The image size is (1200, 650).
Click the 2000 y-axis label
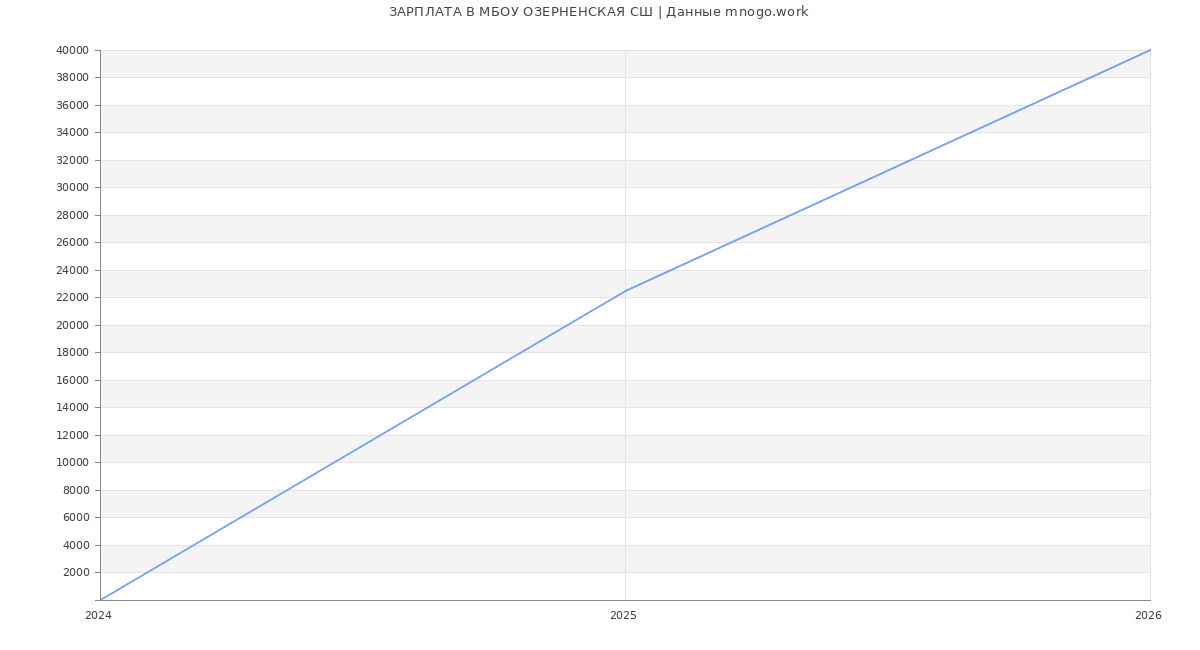[76, 573]
